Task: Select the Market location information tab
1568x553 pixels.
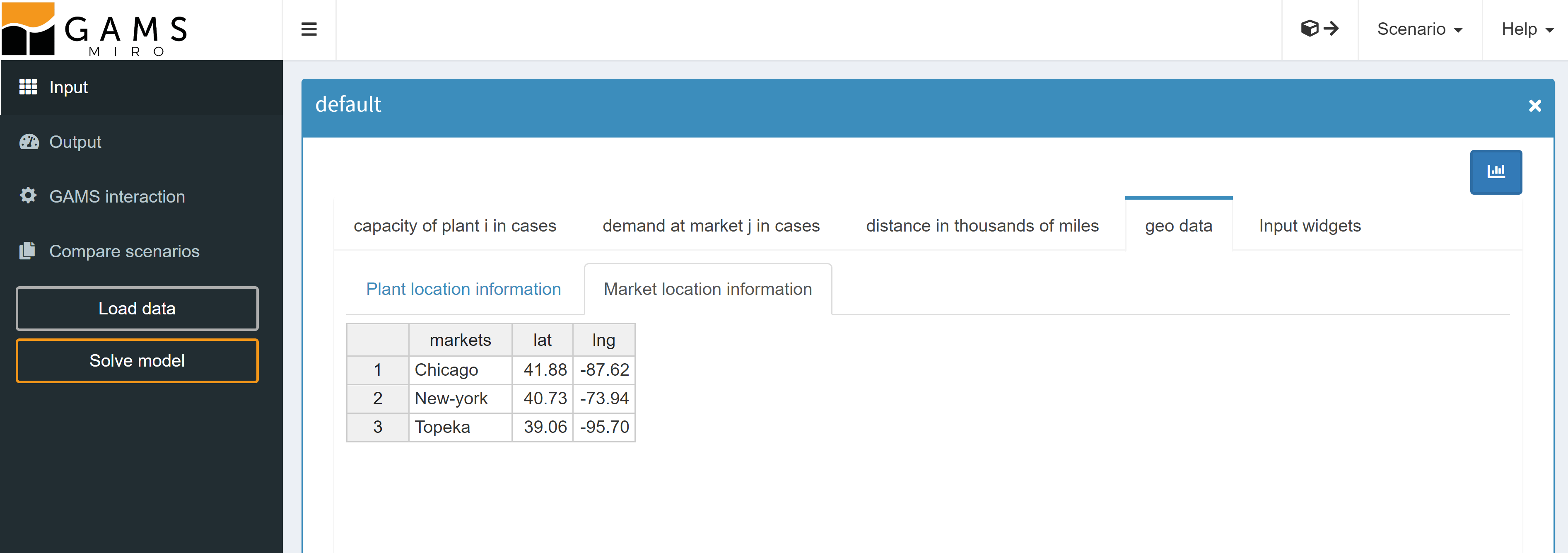Action: [x=707, y=289]
